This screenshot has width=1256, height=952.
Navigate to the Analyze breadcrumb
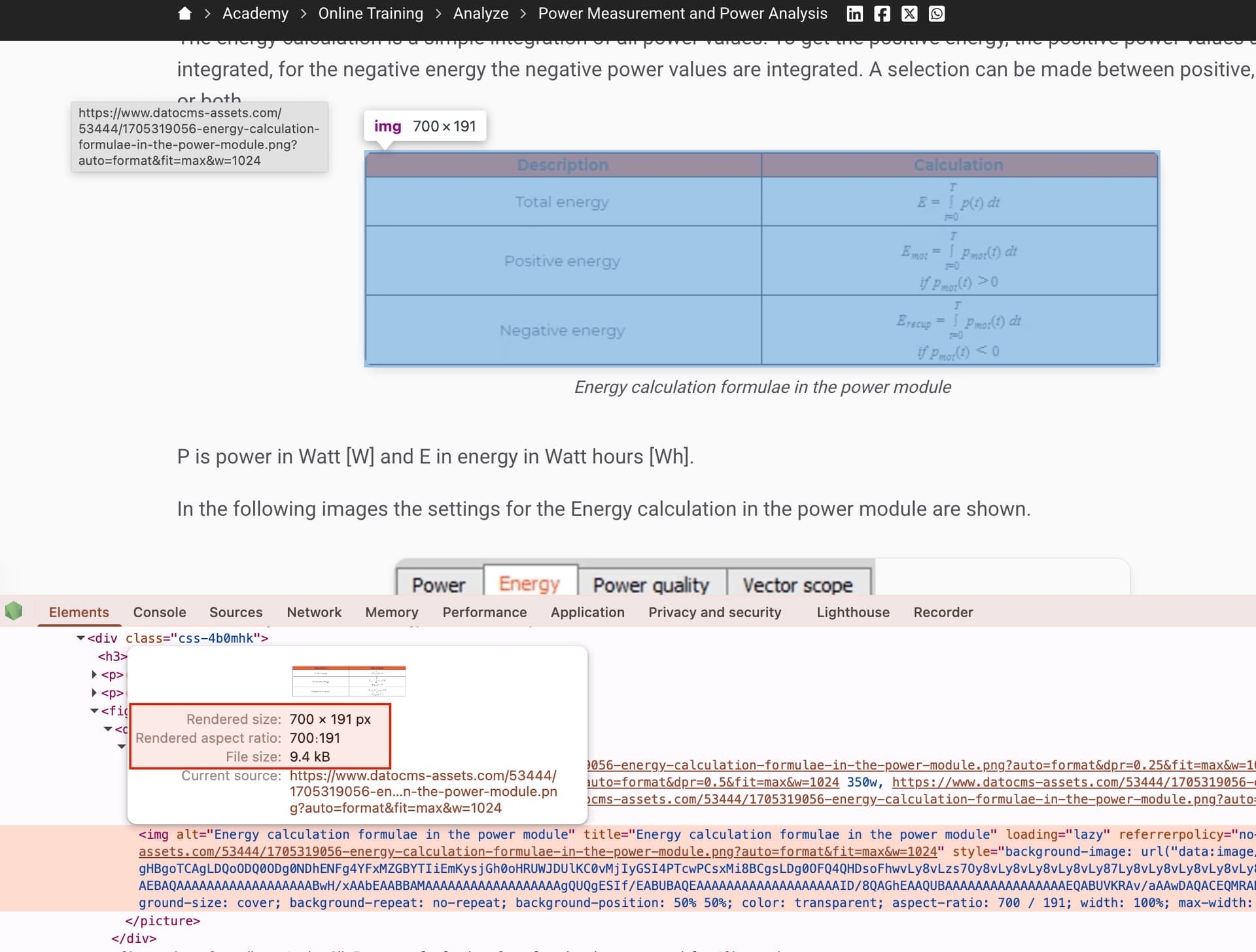480,14
